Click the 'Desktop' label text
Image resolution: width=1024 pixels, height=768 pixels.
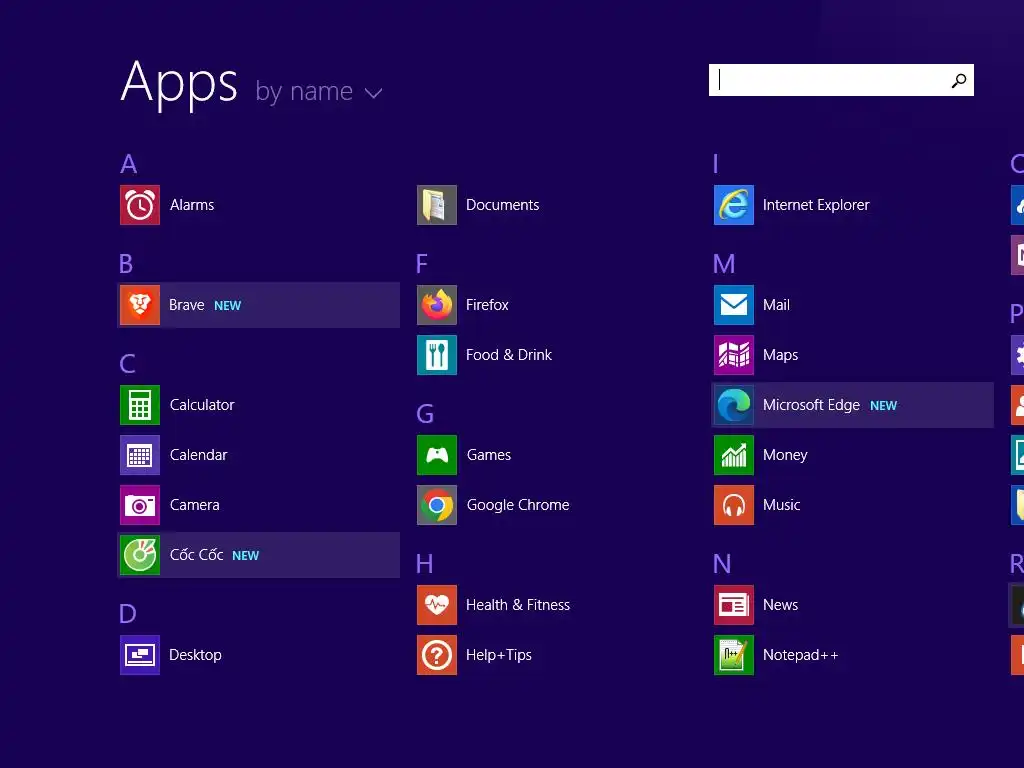coord(195,655)
